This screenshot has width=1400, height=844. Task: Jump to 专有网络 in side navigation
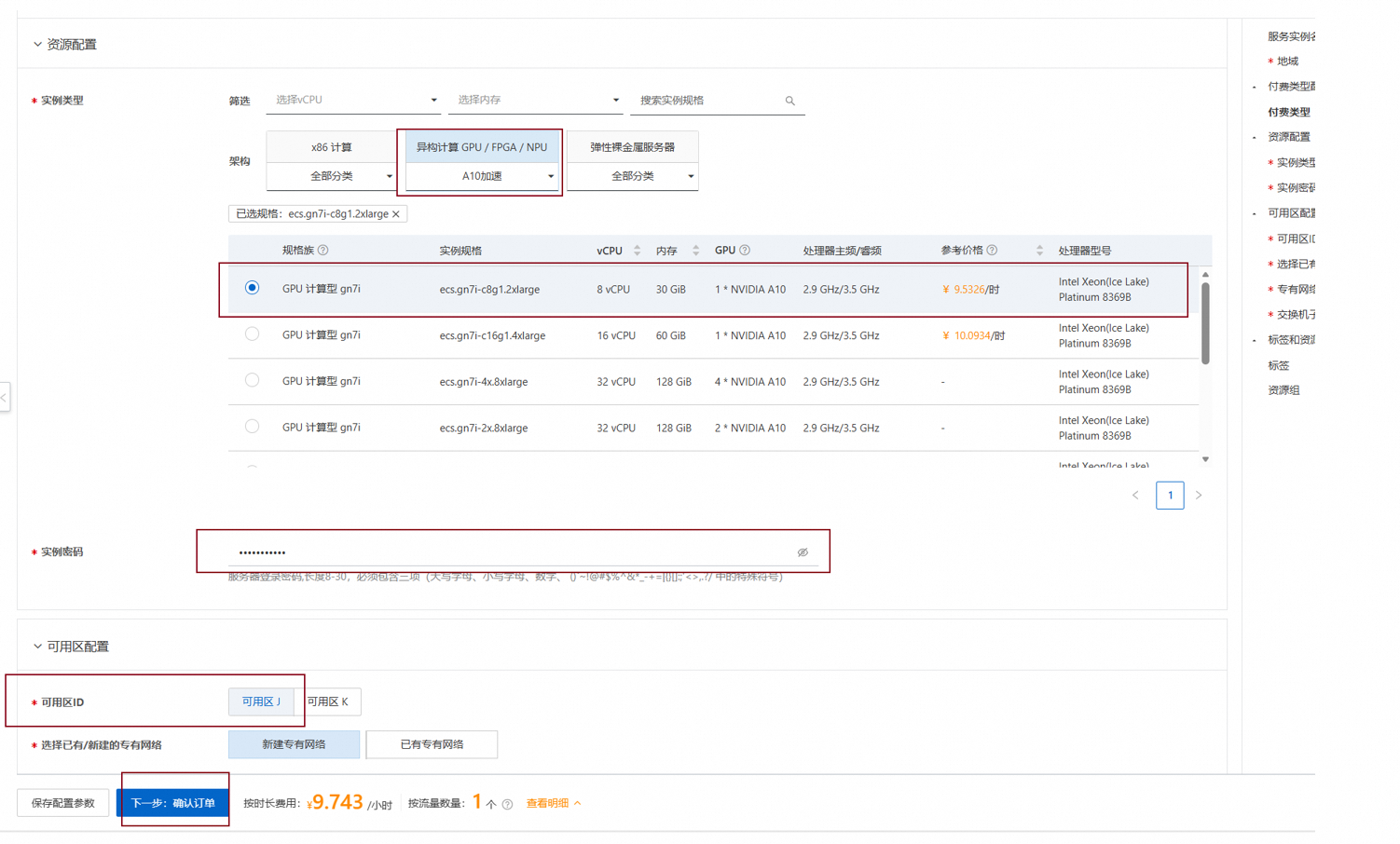coord(1296,289)
